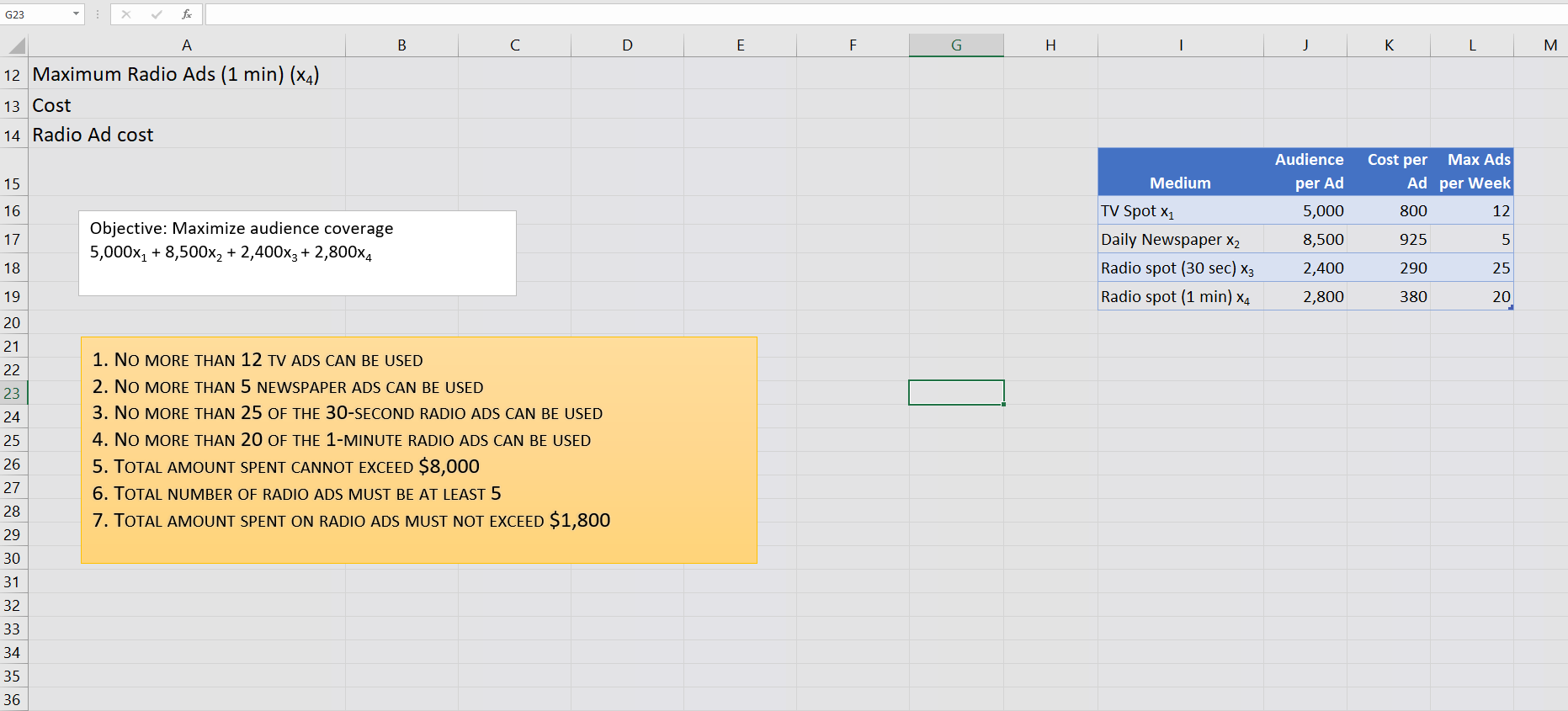Select column A header
The height and width of the screenshot is (711, 1568).
coord(187,45)
